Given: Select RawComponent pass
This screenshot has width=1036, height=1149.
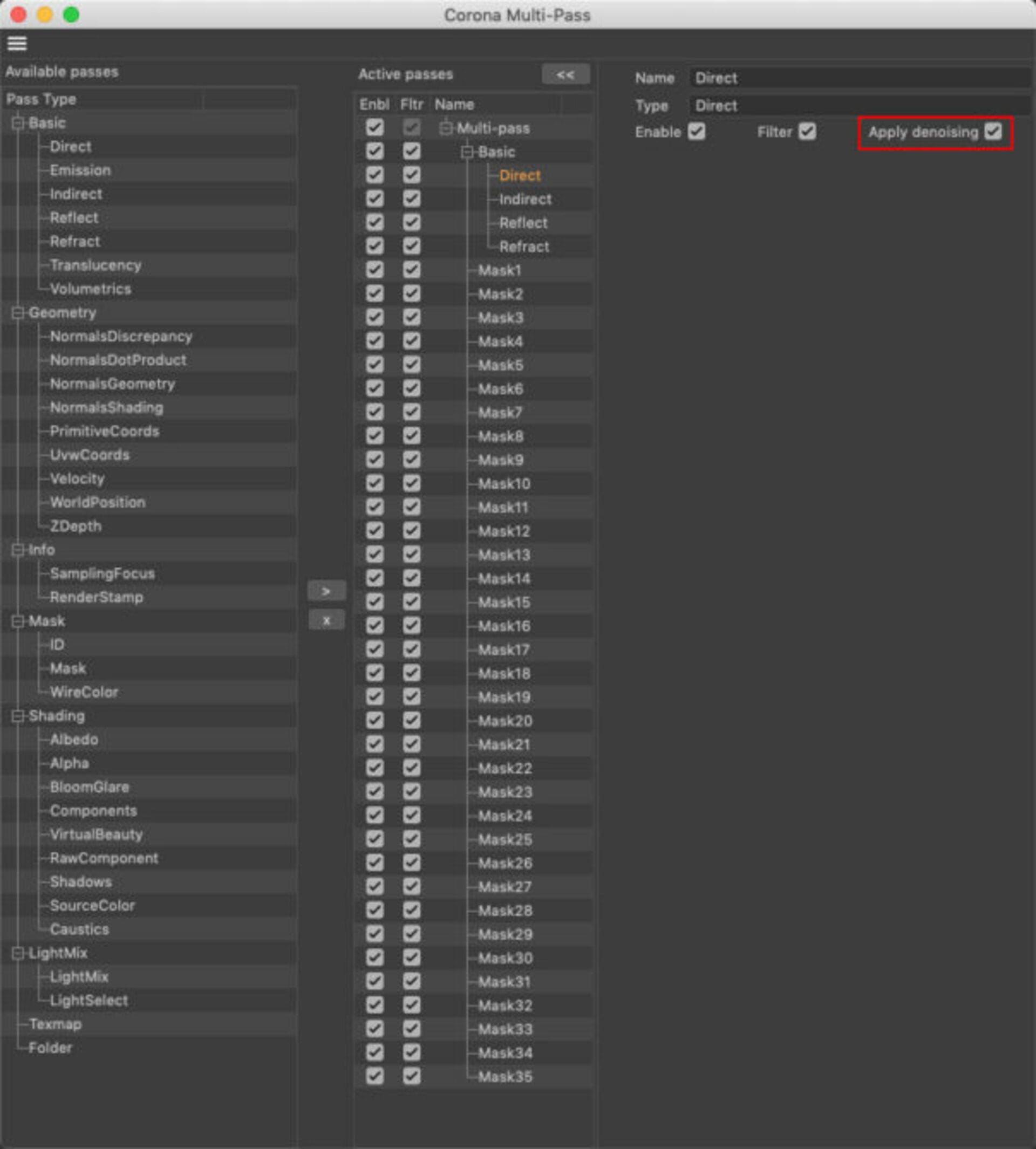Looking at the screenshot, I should click(x=104, y=858).
